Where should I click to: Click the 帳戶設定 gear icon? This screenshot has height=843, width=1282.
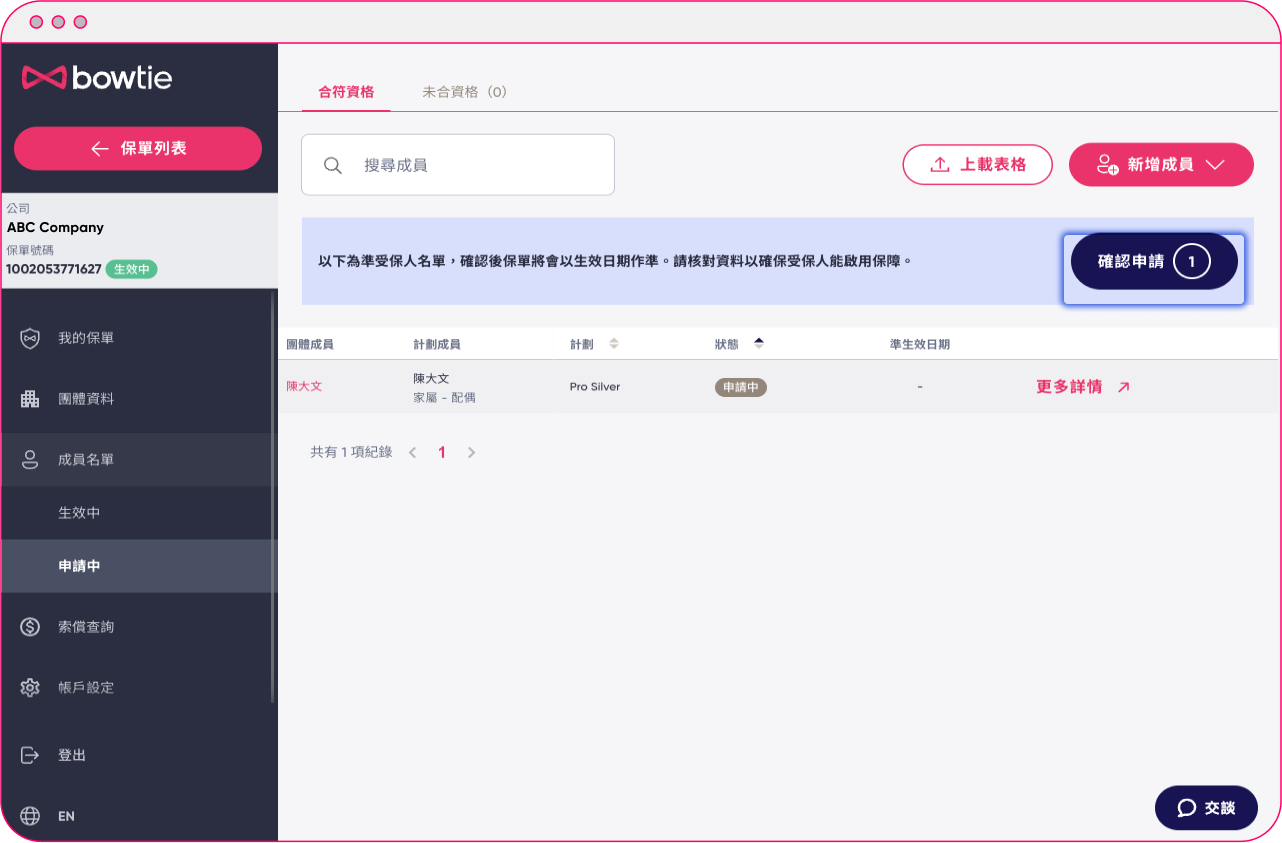point(30,688)
